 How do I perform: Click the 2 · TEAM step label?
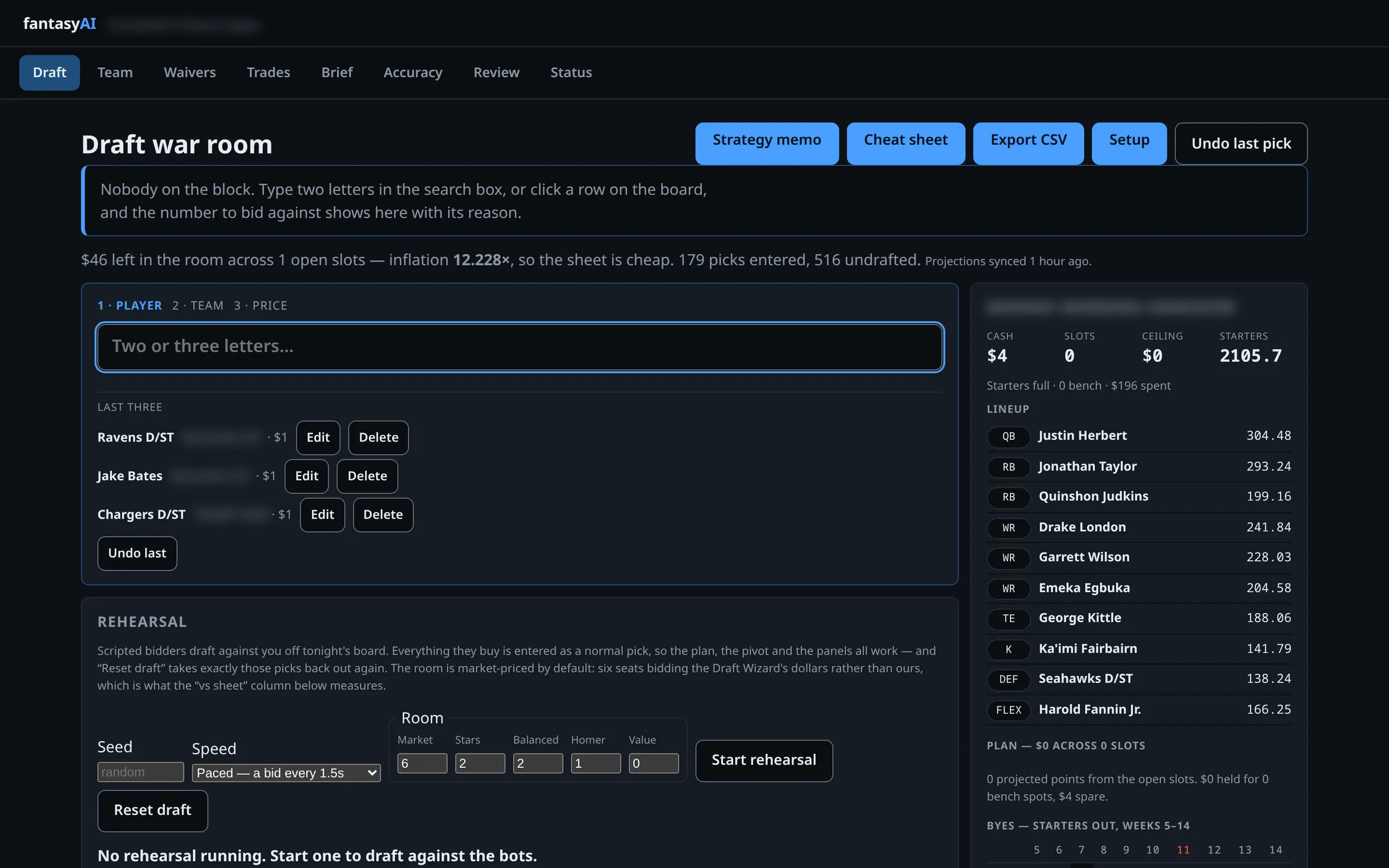click(197, 306)
